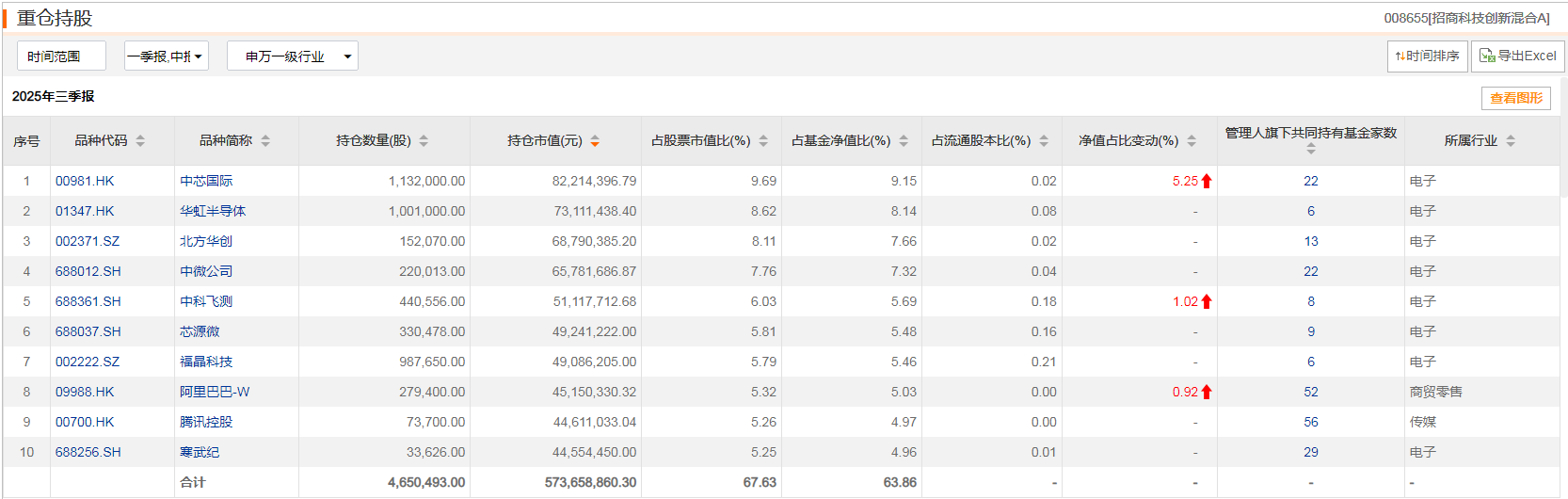Open stock code 002222.SZ link
Viewport: 1568px width, 499px height.
(88, 362)
